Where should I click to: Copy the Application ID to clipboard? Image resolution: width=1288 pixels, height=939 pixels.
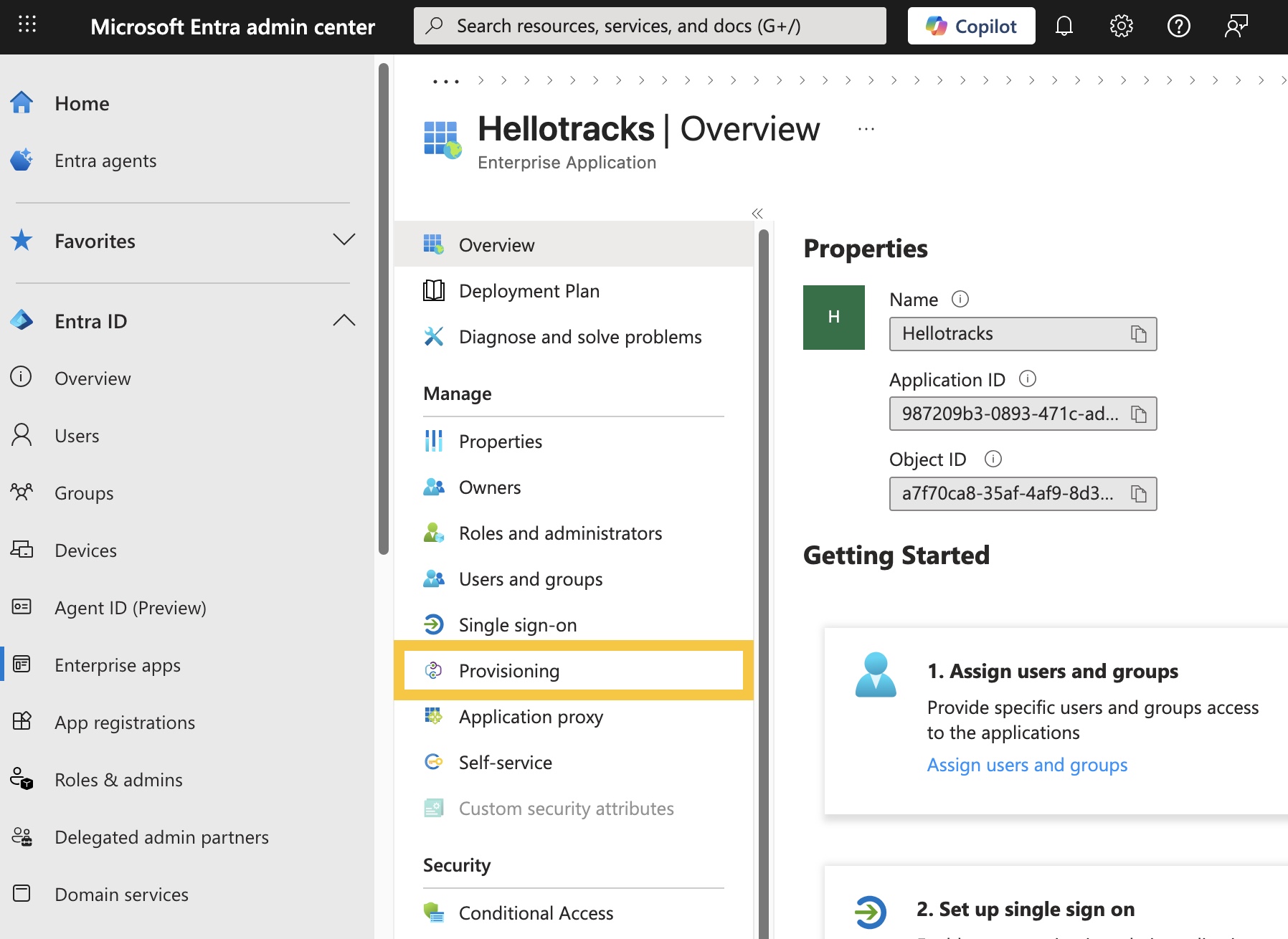pos(1138,414)
